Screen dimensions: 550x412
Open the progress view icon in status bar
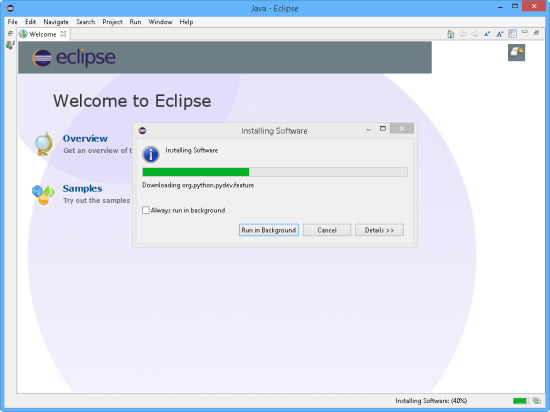pyautogui.click(x=537, y=401)
